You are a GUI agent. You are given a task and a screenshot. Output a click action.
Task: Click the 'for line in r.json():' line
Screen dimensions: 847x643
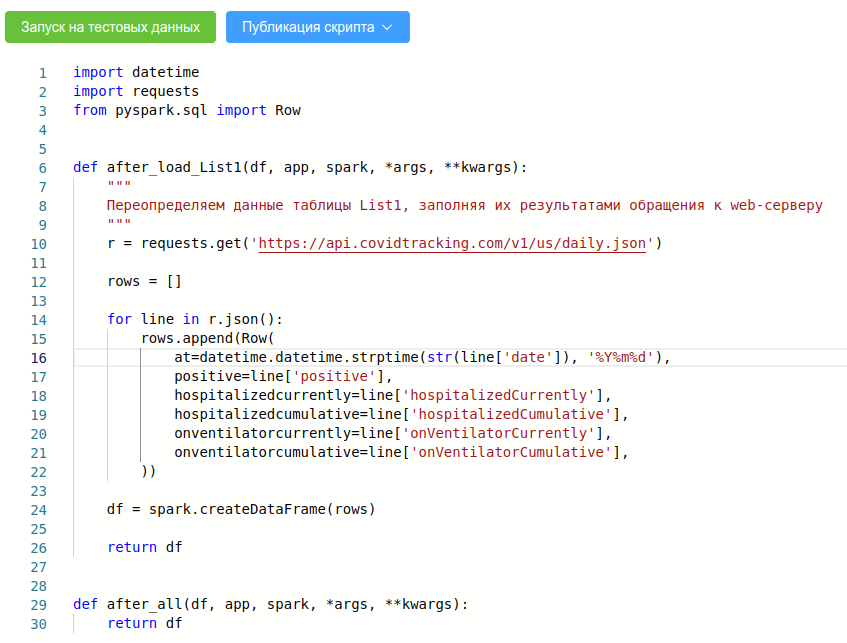click(x=195, y=319)
